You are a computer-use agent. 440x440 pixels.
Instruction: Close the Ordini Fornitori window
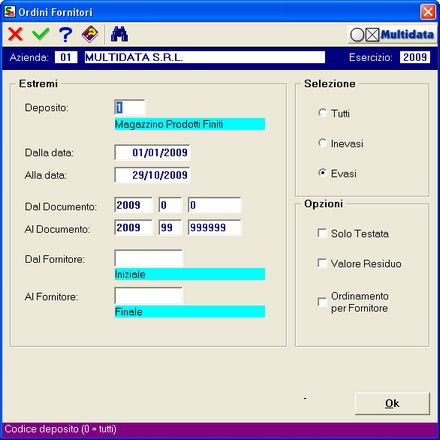[428, 12]
